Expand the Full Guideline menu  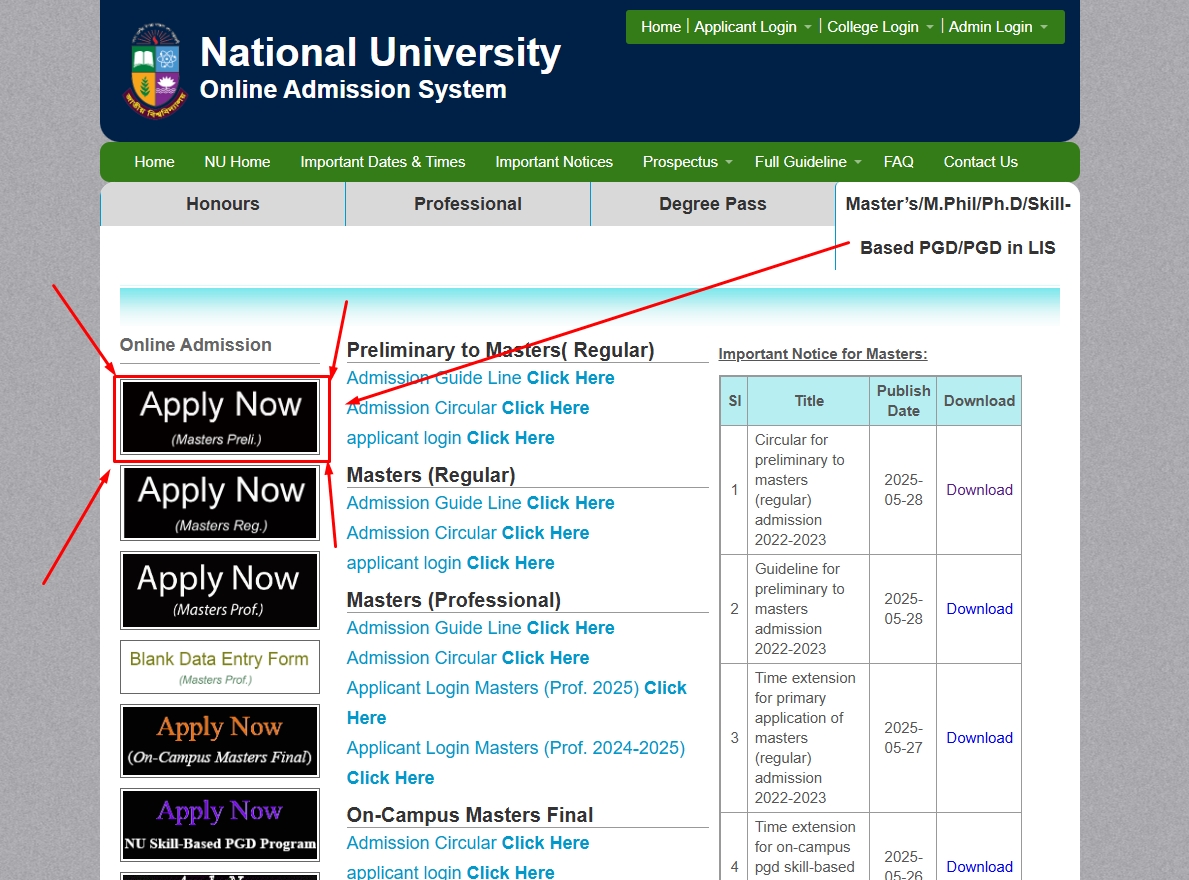pyautogui.click(x=808, y=162)
